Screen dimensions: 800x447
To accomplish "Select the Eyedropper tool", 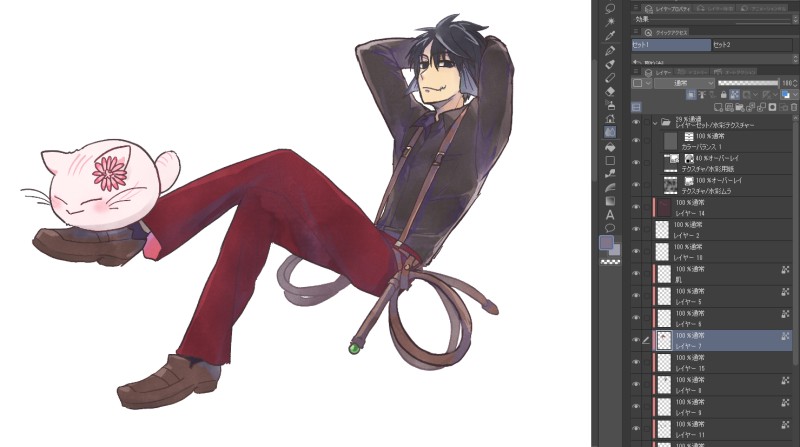I will [x=610, y=36].
